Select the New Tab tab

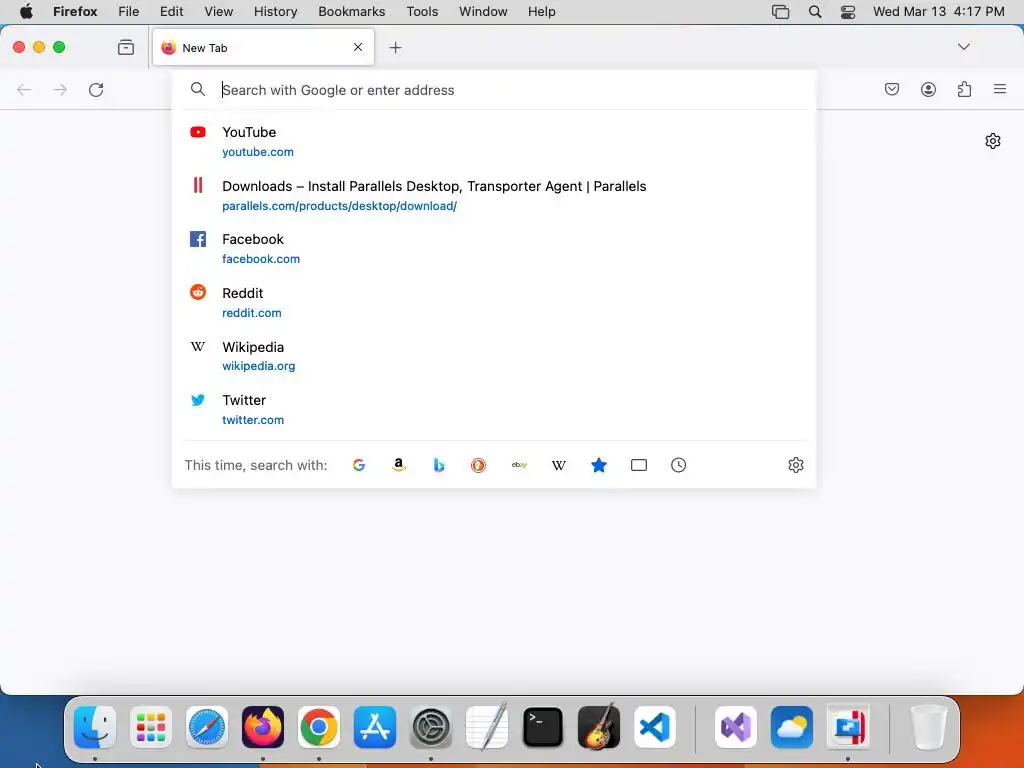click(x=263, y=47)
